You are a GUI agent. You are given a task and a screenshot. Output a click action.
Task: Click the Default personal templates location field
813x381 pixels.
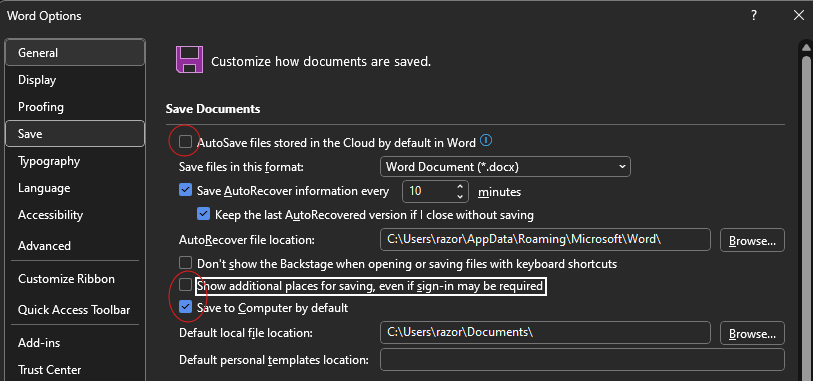click(582, 360)
